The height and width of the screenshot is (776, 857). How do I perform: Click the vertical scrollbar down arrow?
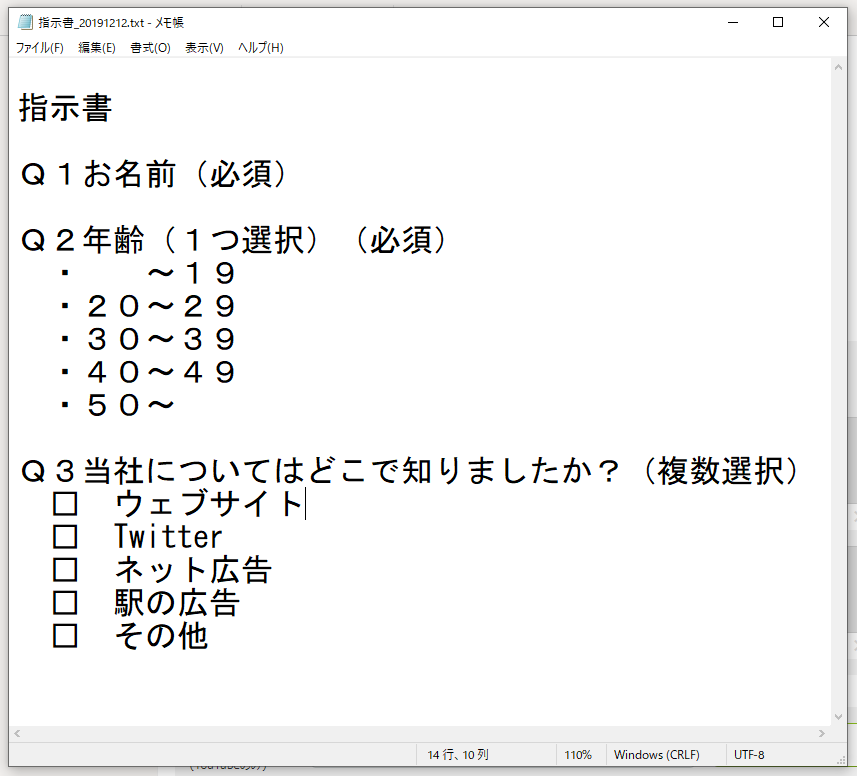(x=838, y=718)
